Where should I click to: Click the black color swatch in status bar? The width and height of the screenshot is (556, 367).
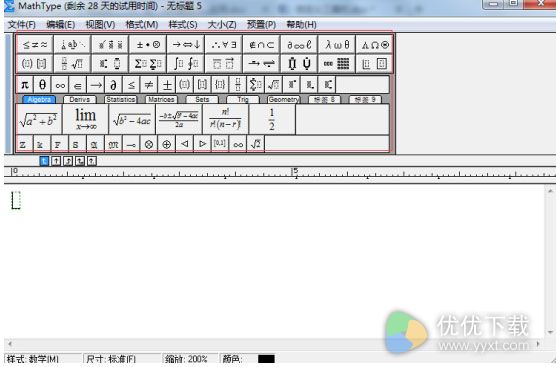(x=266, y=359)
